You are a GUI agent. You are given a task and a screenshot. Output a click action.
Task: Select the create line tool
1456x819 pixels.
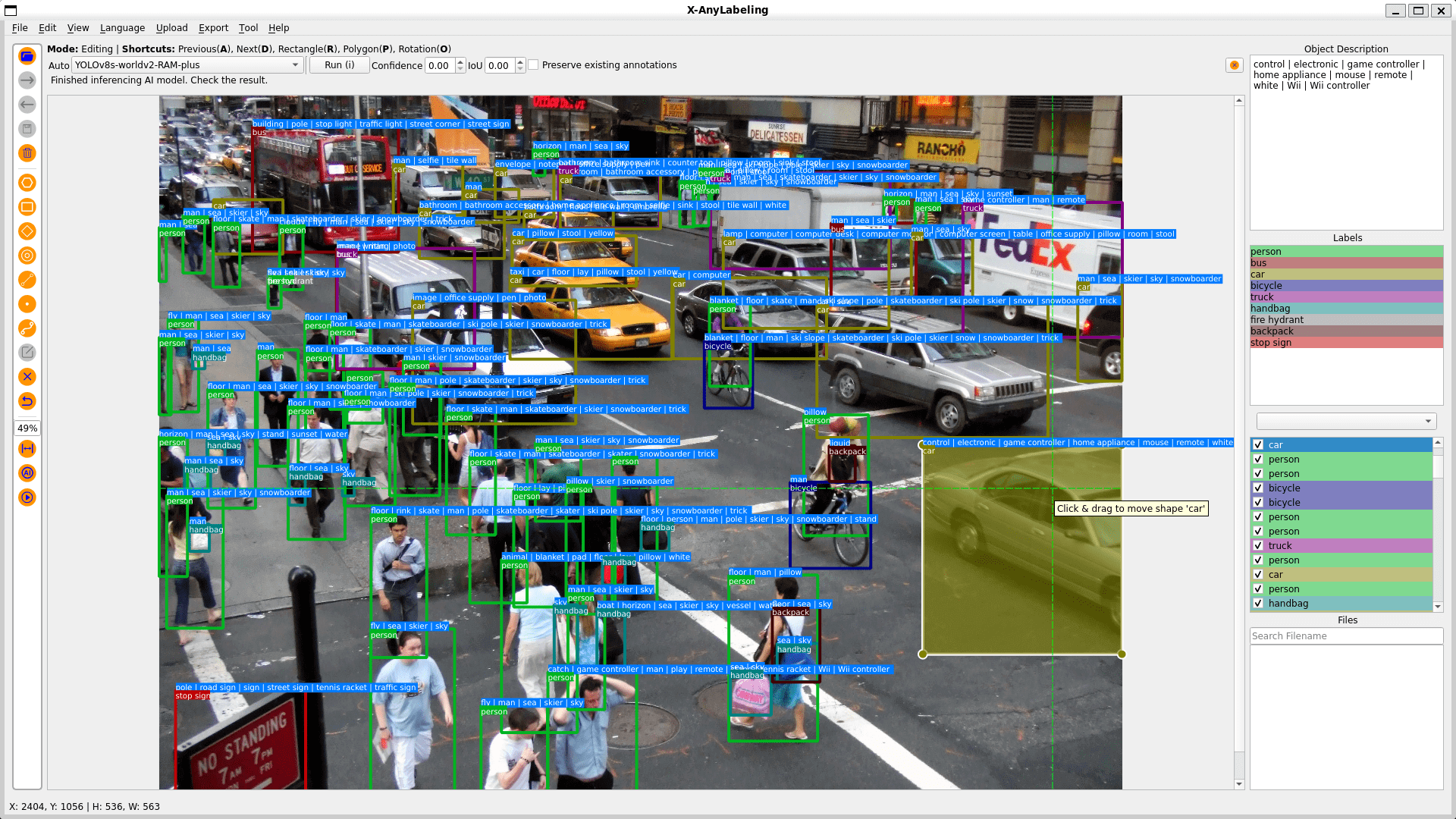(27, 280)
